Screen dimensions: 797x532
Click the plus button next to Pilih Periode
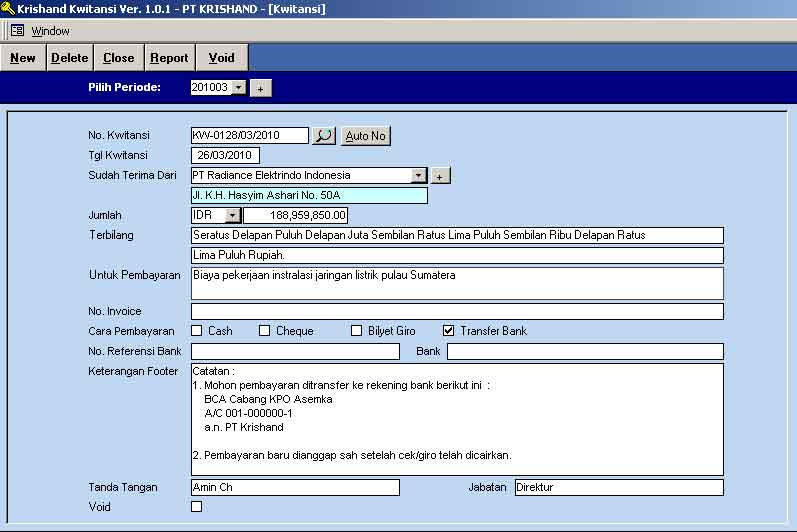[x=261, y=88]
